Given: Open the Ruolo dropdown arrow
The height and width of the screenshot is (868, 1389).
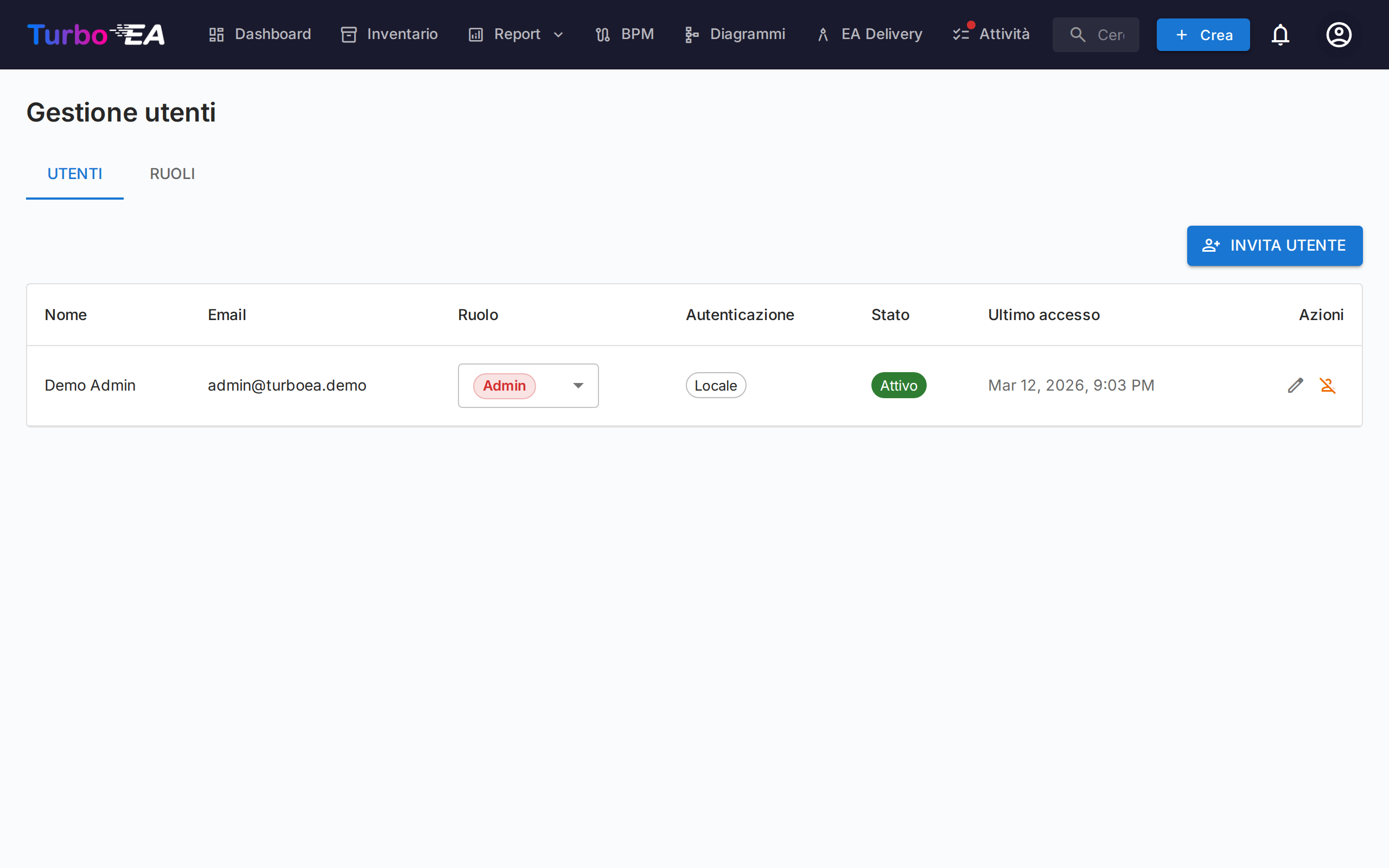Looking at the screenshot, I should coord(578,386).
